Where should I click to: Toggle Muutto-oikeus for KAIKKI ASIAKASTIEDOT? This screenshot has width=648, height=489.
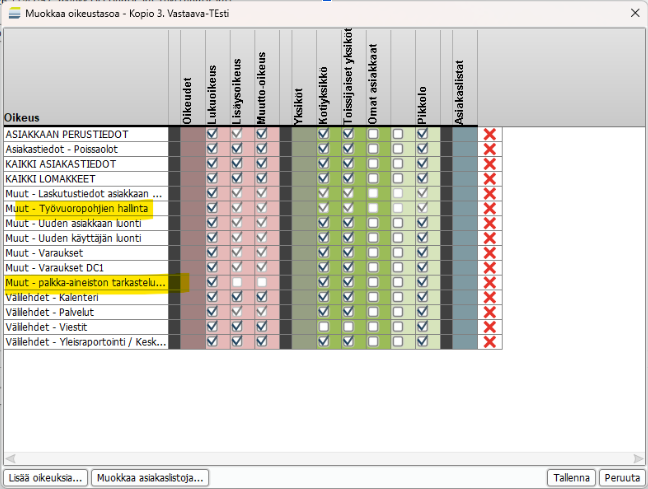pyautogui.click(x=262, y=164)
